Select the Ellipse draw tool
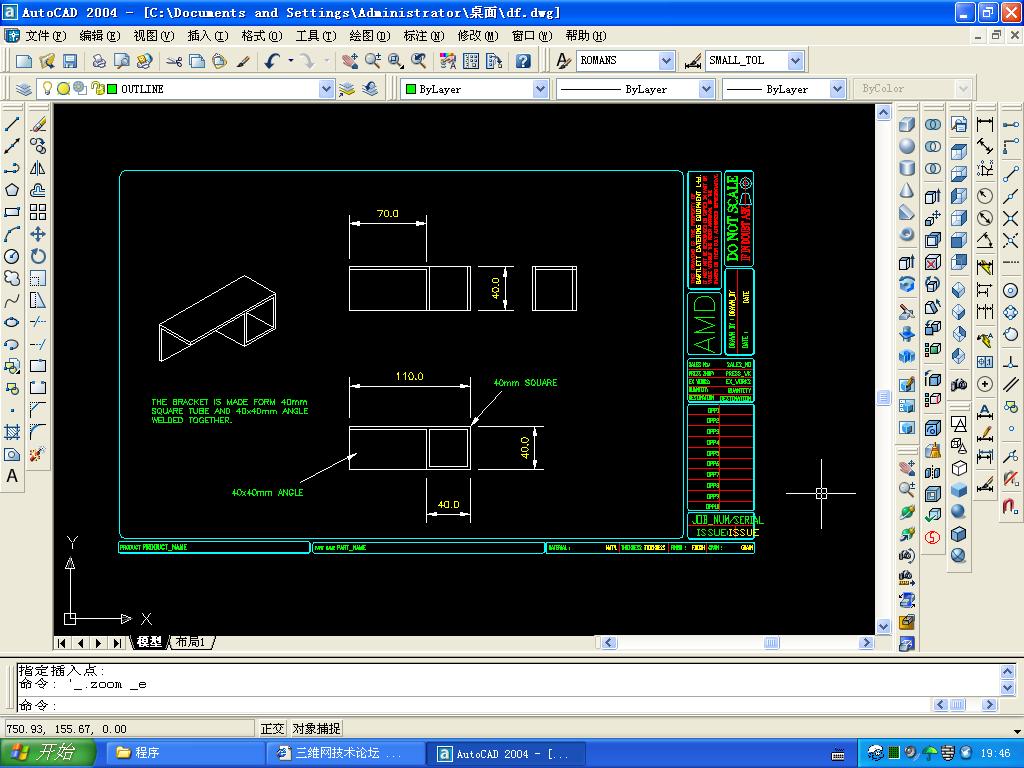The height and width of the screenshot is (768, 1024). pos(12,322)
